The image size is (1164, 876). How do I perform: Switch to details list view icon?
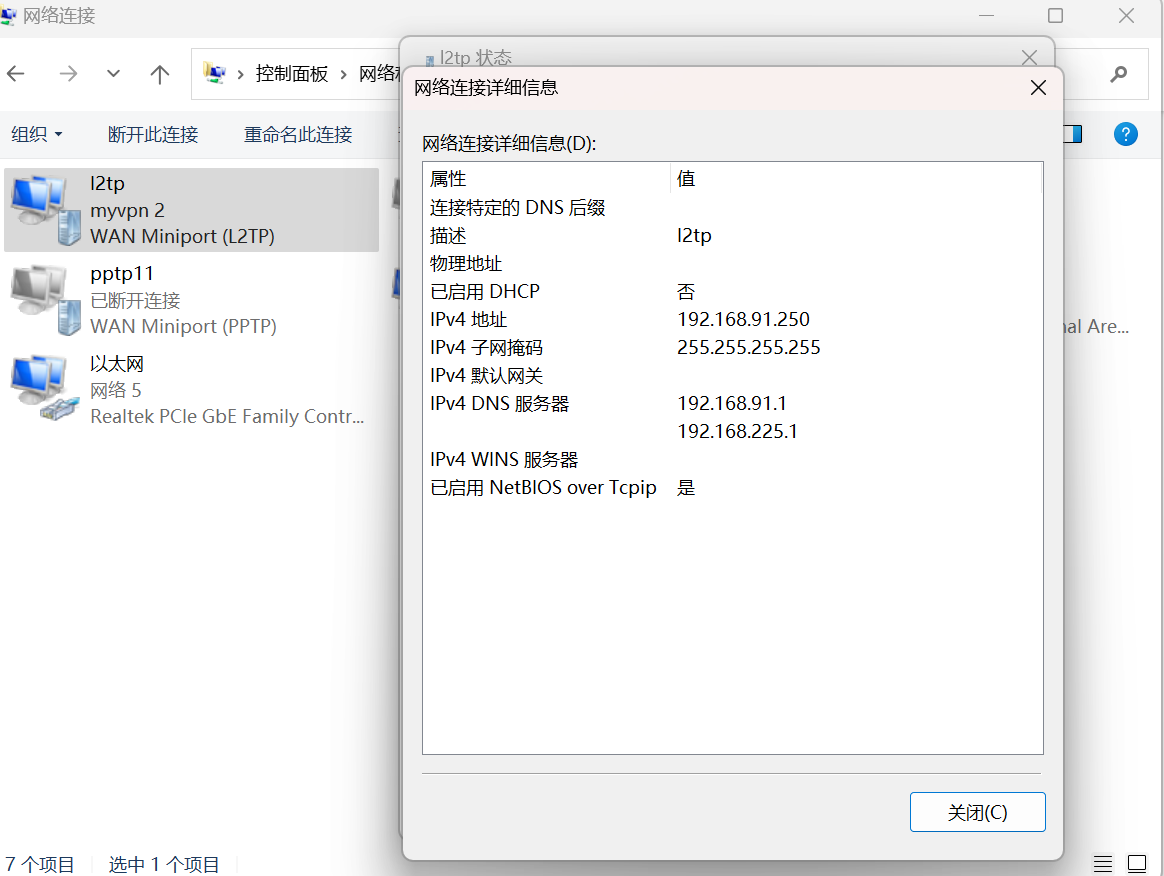coord(1102,863)
